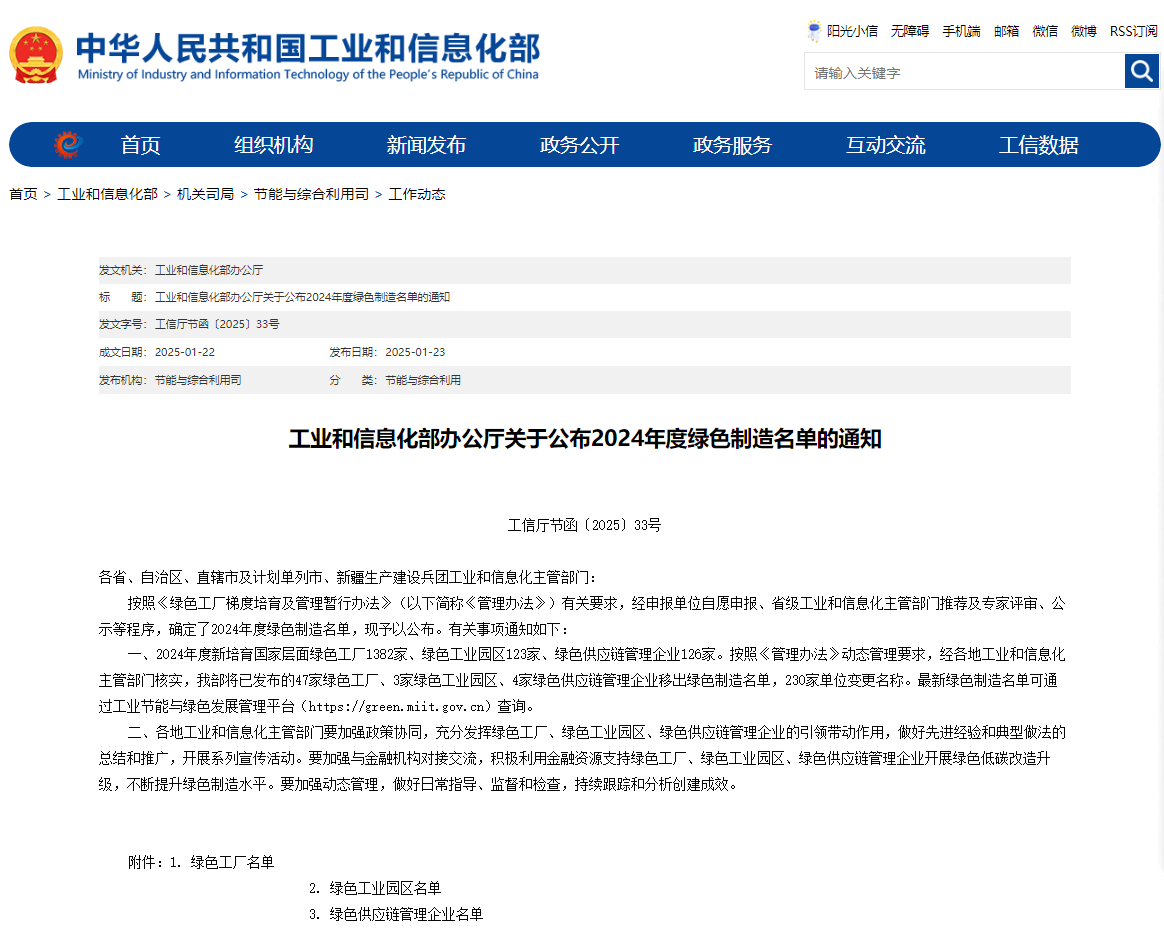Select 新闻发布 in the navigation bar
This screenshot has width=1164, height=944.
426,145
